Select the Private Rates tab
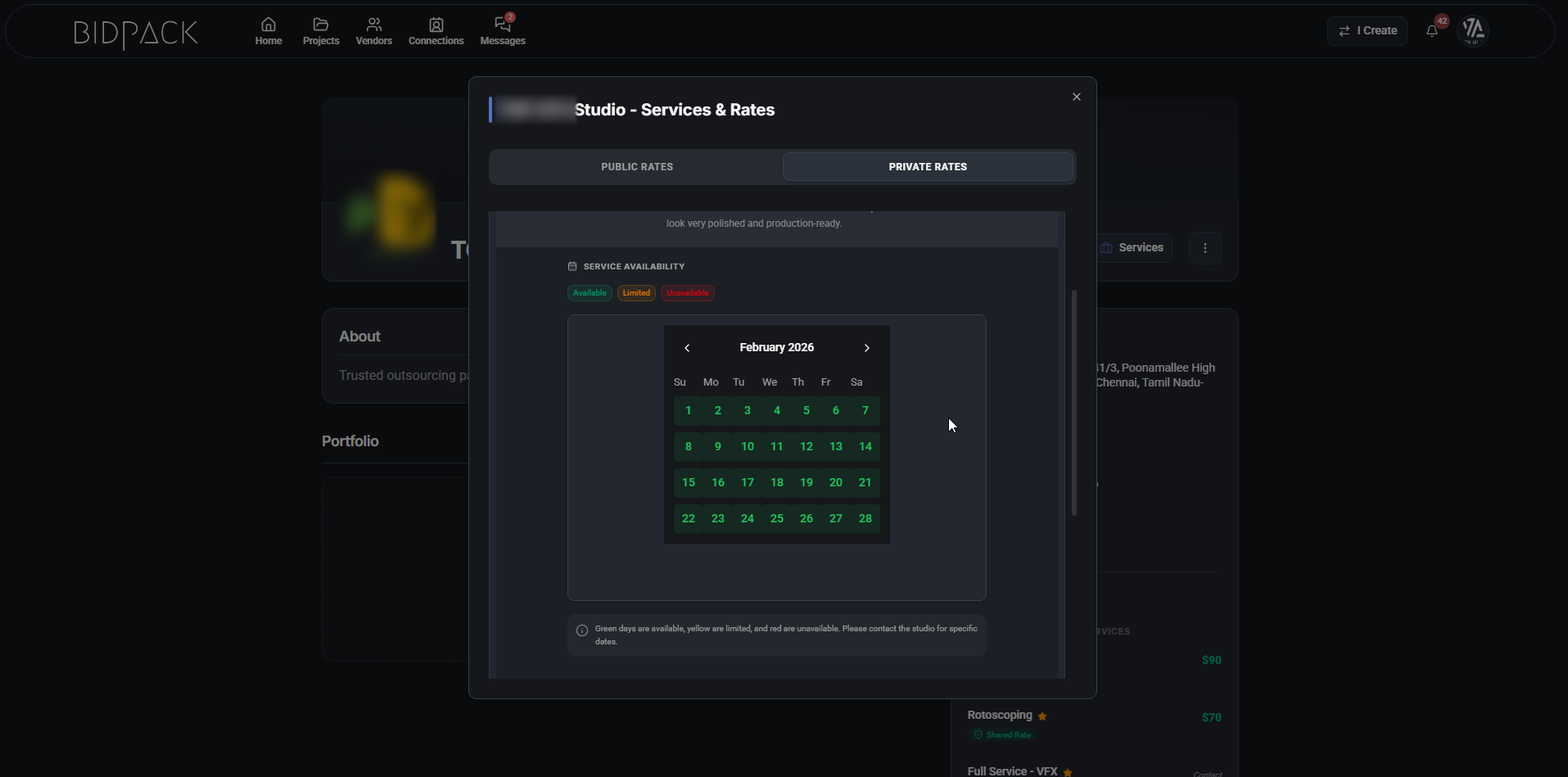Screen dimensions: 1568x777 point(927,166)
